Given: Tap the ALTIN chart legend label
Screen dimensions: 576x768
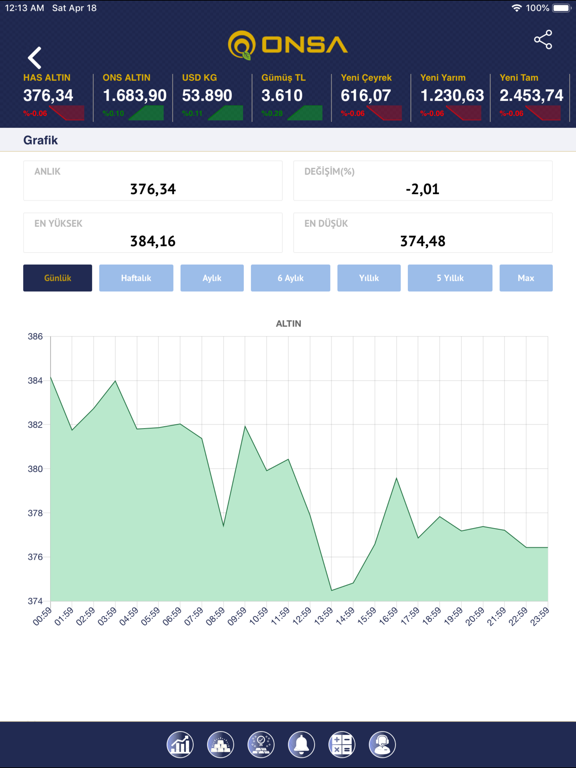Looking at the screenshot, I should tap(288, 323).
